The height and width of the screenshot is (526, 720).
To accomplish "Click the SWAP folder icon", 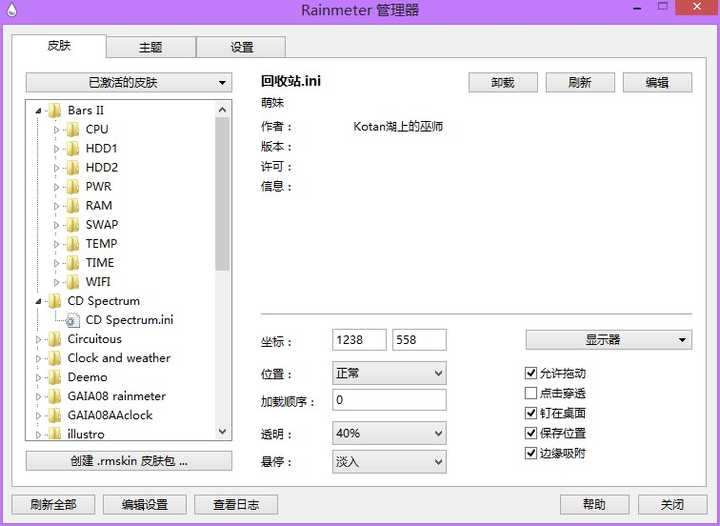I will (x=73, y=225).
